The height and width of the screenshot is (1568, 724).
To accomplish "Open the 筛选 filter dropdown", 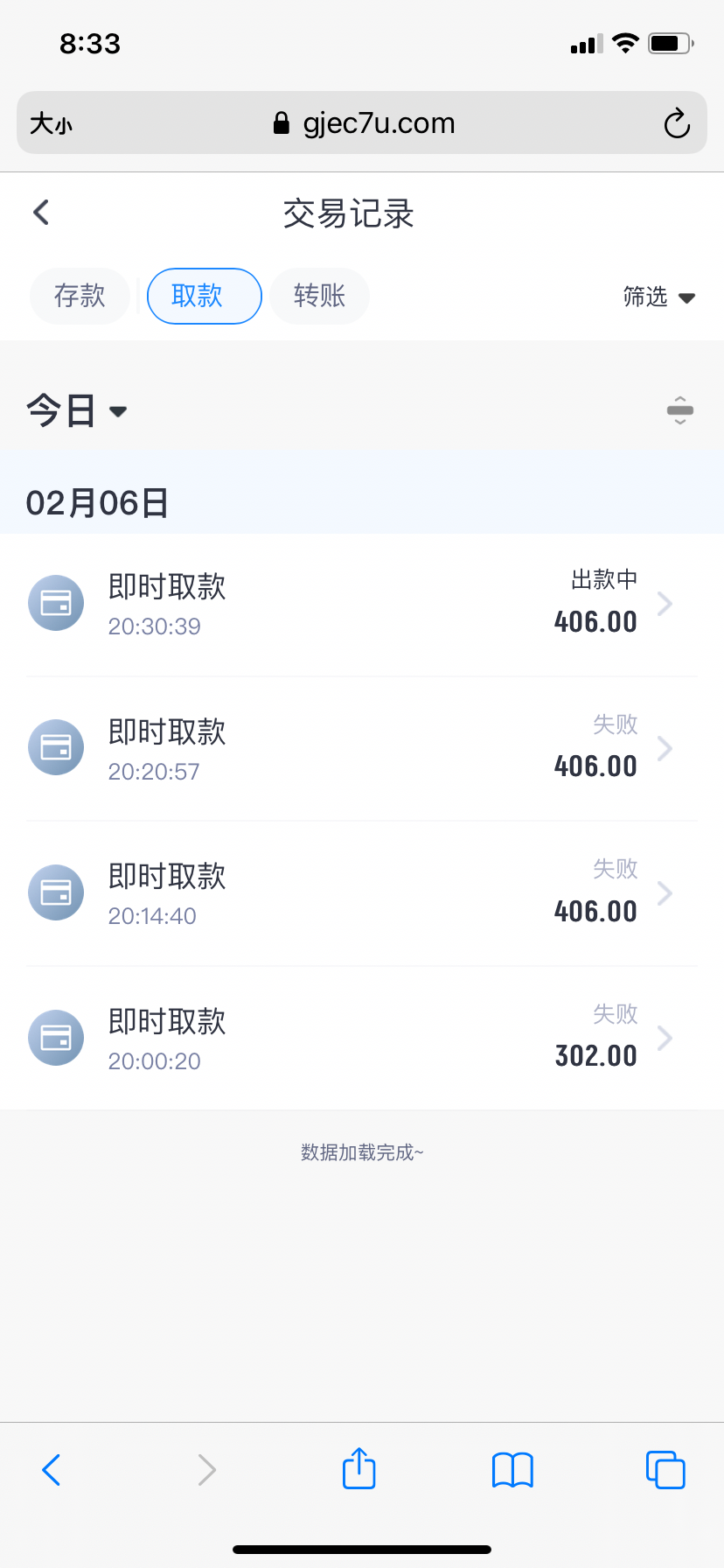I will point(658,297).
